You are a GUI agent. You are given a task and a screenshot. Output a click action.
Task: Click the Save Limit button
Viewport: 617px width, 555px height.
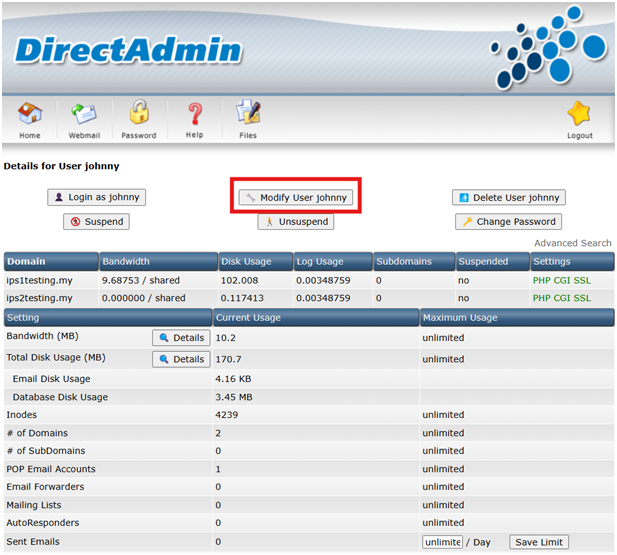(539, 542)
